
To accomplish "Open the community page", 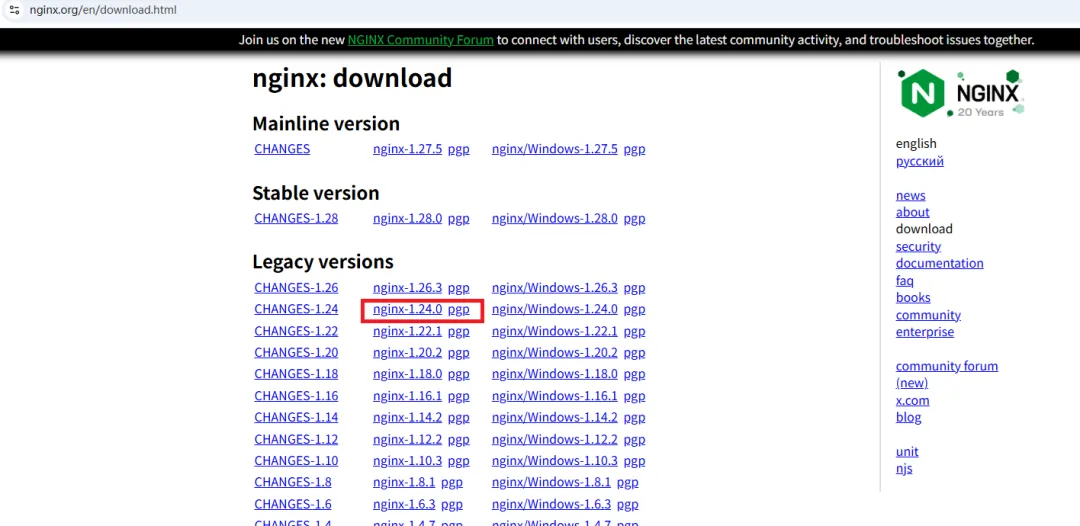I will [x=928, y=315].
